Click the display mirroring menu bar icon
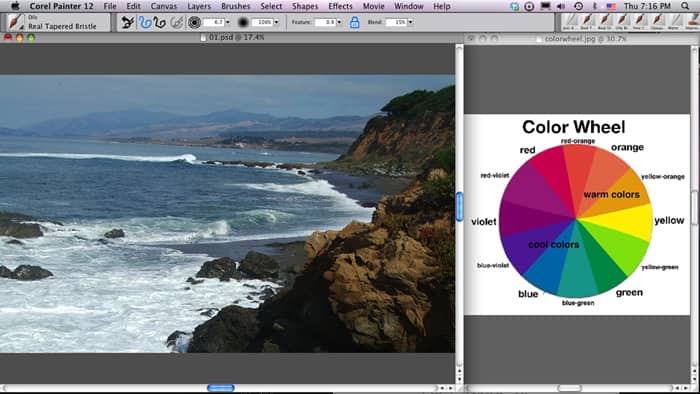This screenshot has width=700, height=394. coord(546,6)
